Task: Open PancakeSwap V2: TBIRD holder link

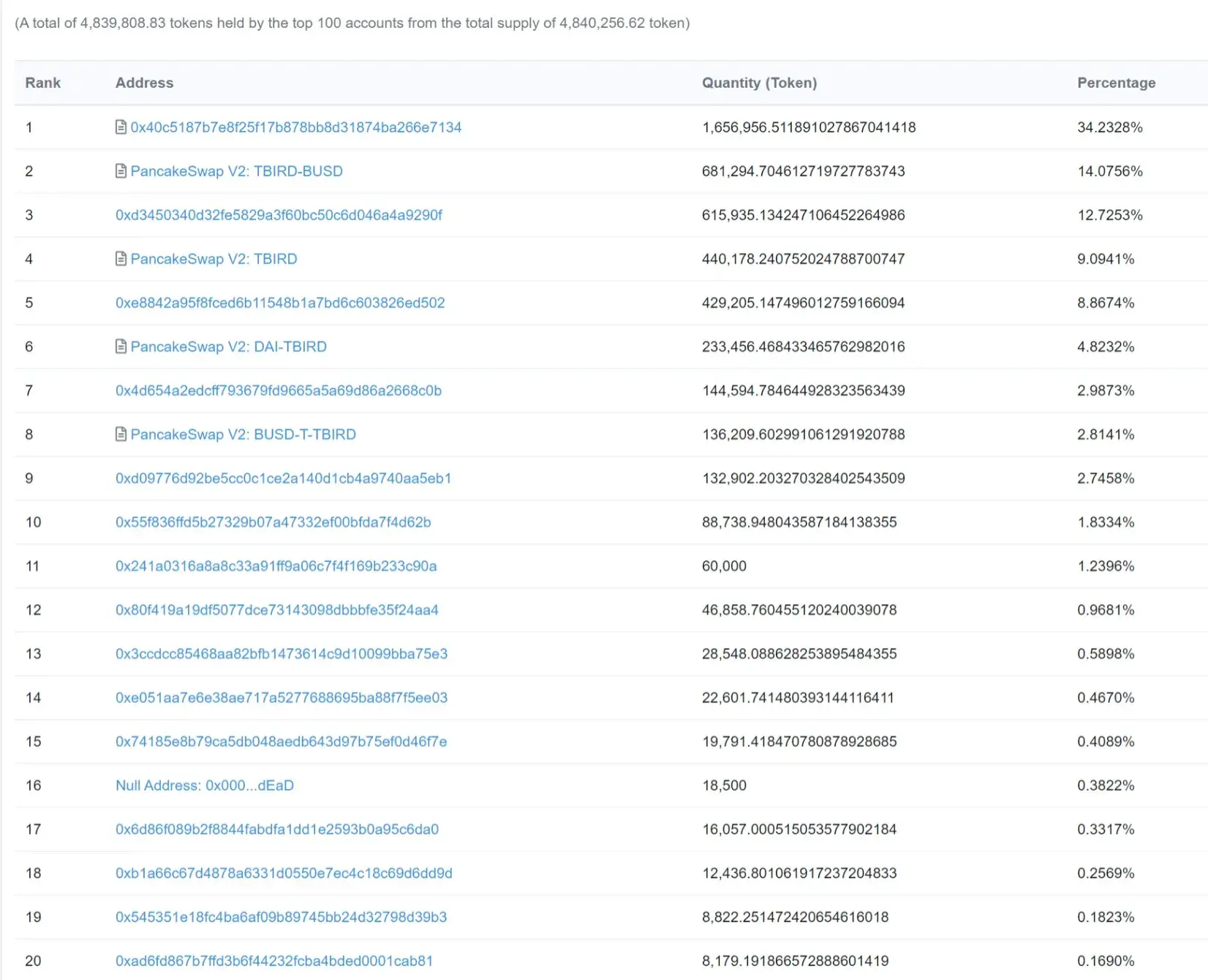Action: (x=214, y=259)
